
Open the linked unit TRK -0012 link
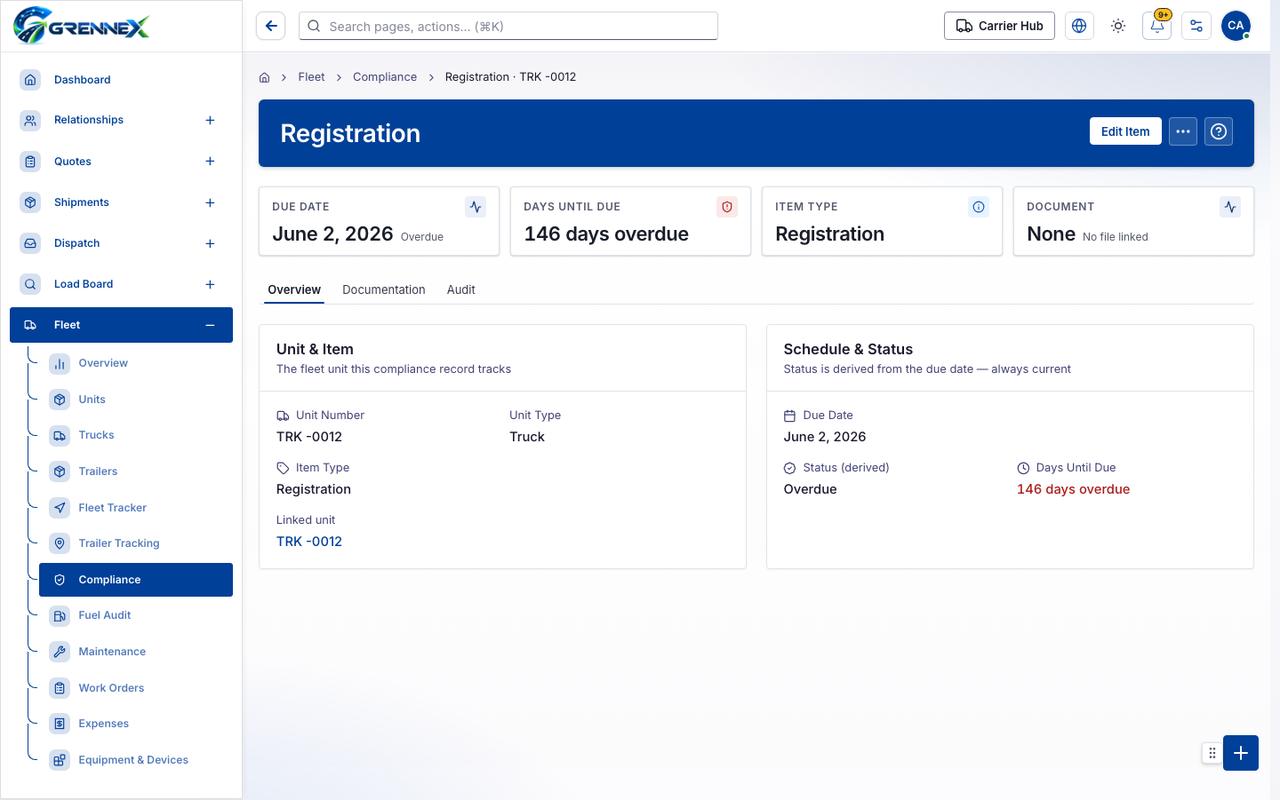[309, 541]
